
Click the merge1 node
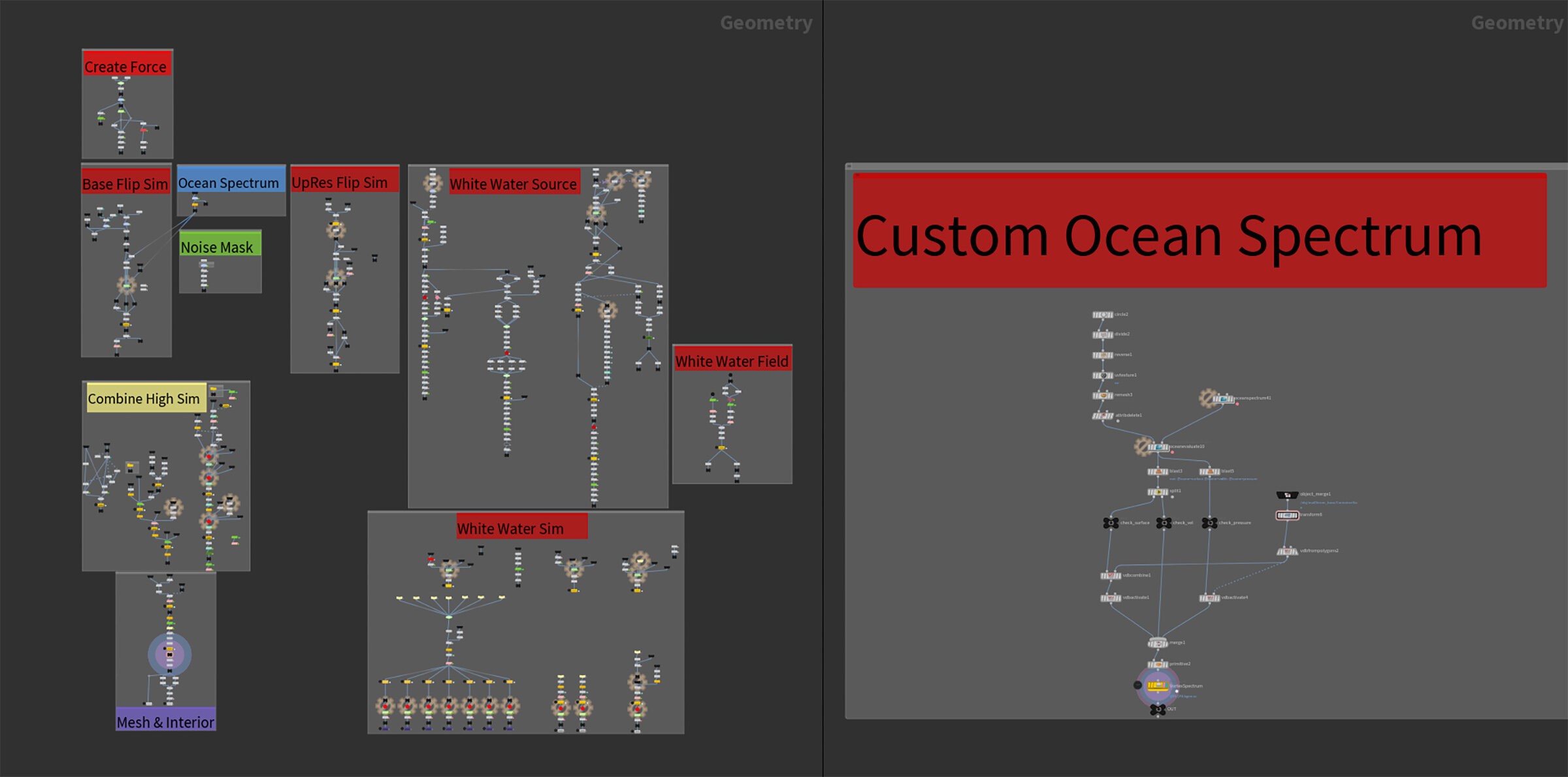coord(1157,643)
